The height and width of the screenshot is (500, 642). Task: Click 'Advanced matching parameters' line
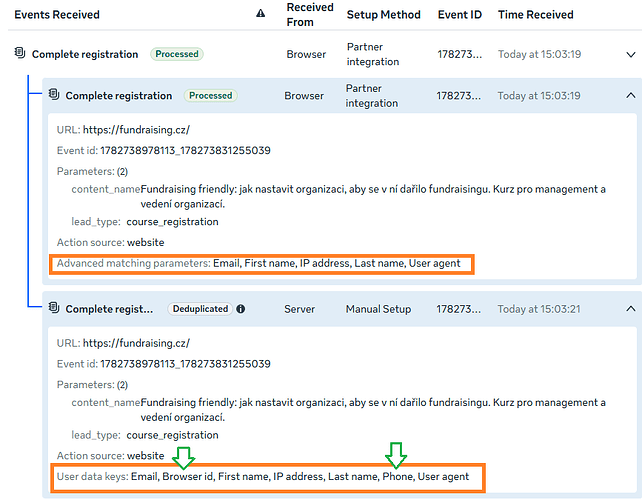click(258, 263)
